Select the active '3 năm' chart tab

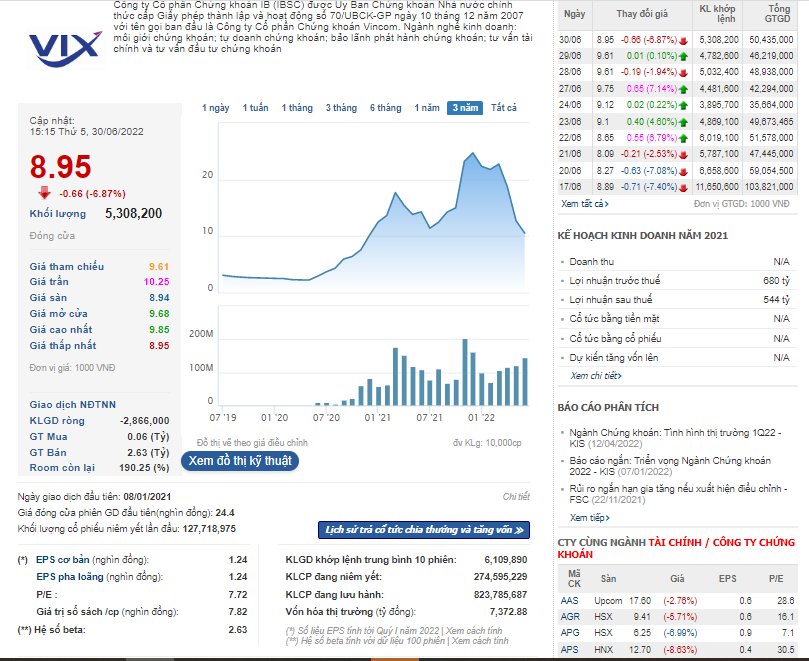pyautogui.click(x=465, y=108)
